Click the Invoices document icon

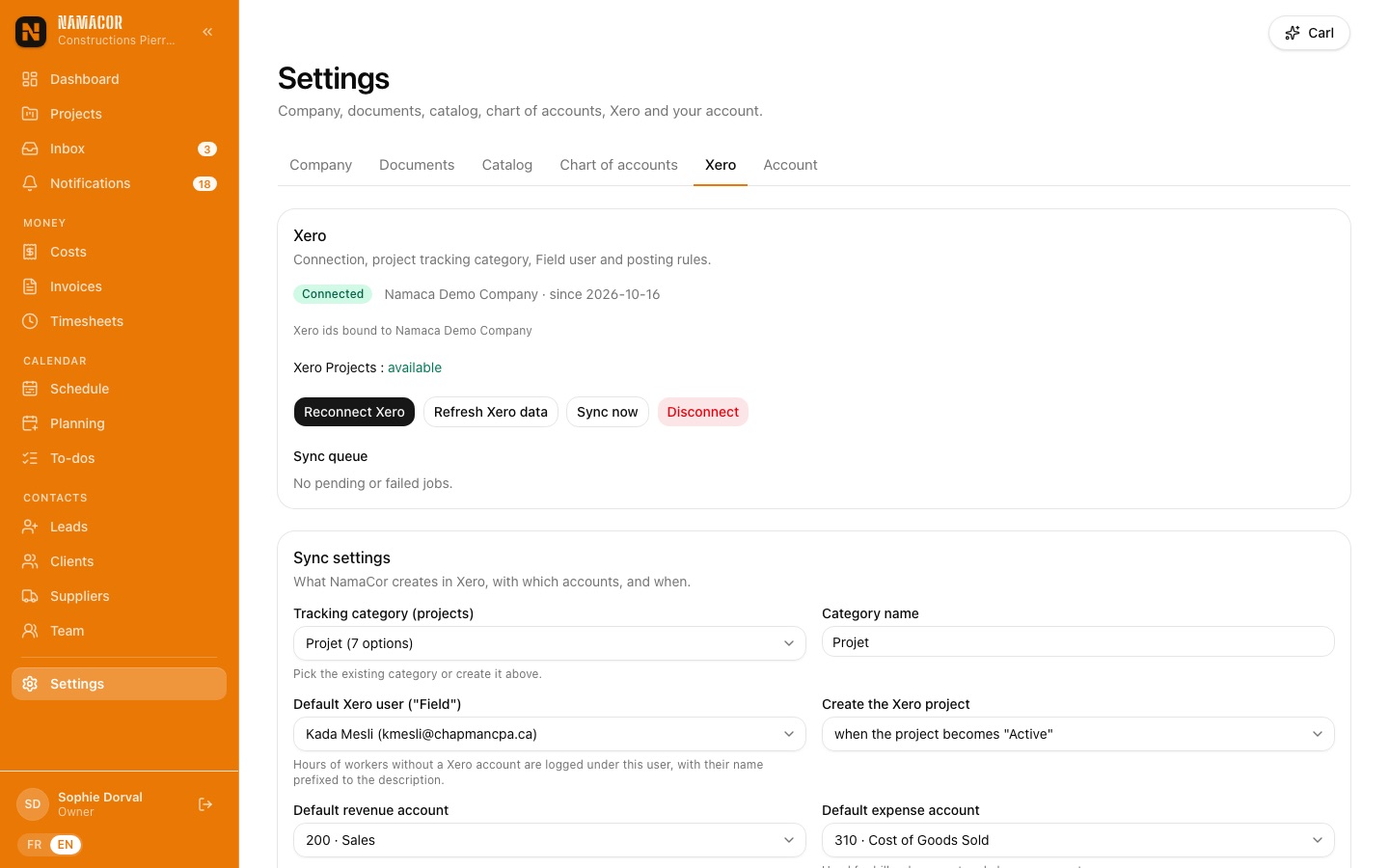click(30, 286)
